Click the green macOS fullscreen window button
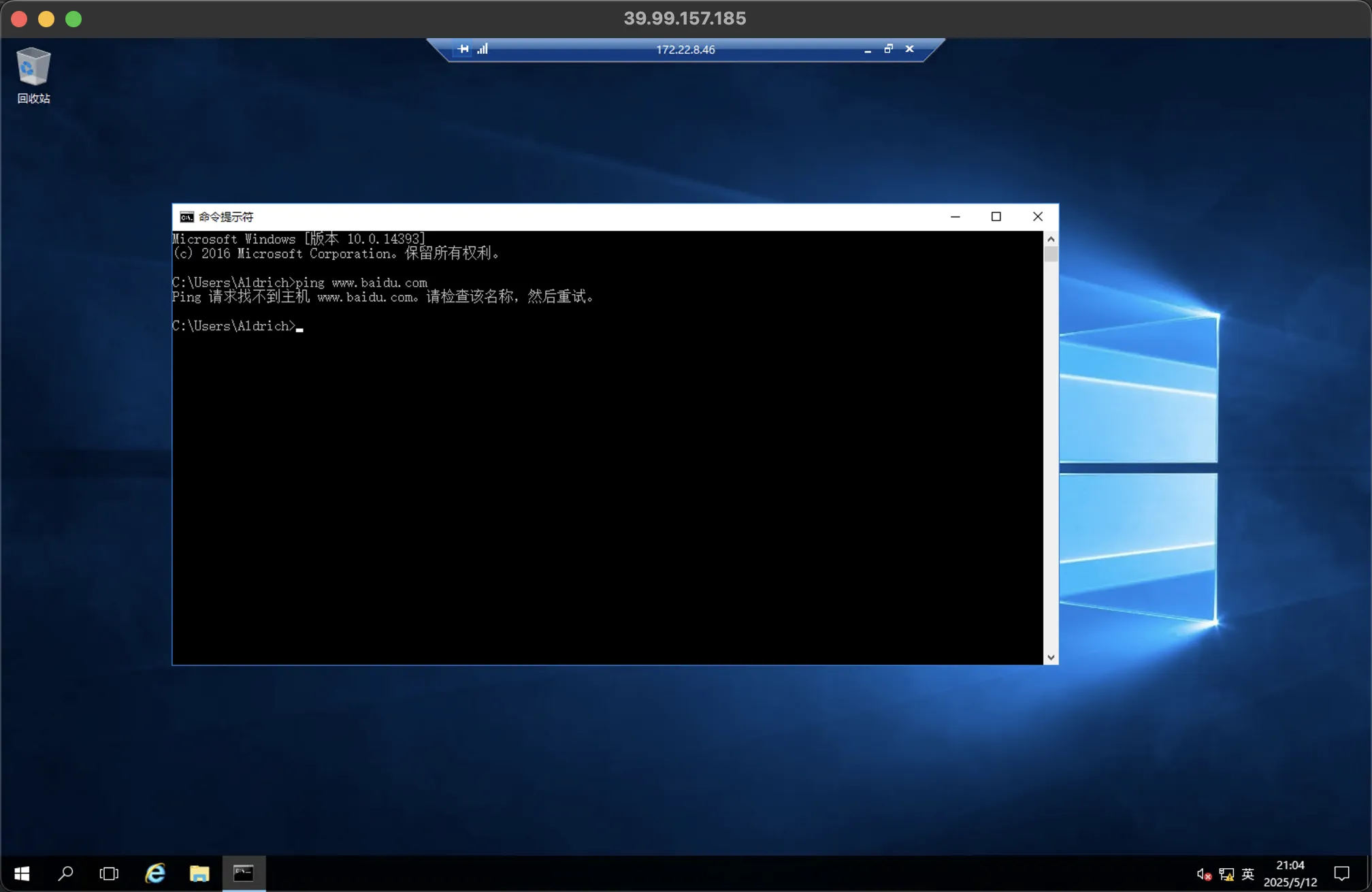 point(73,19)
